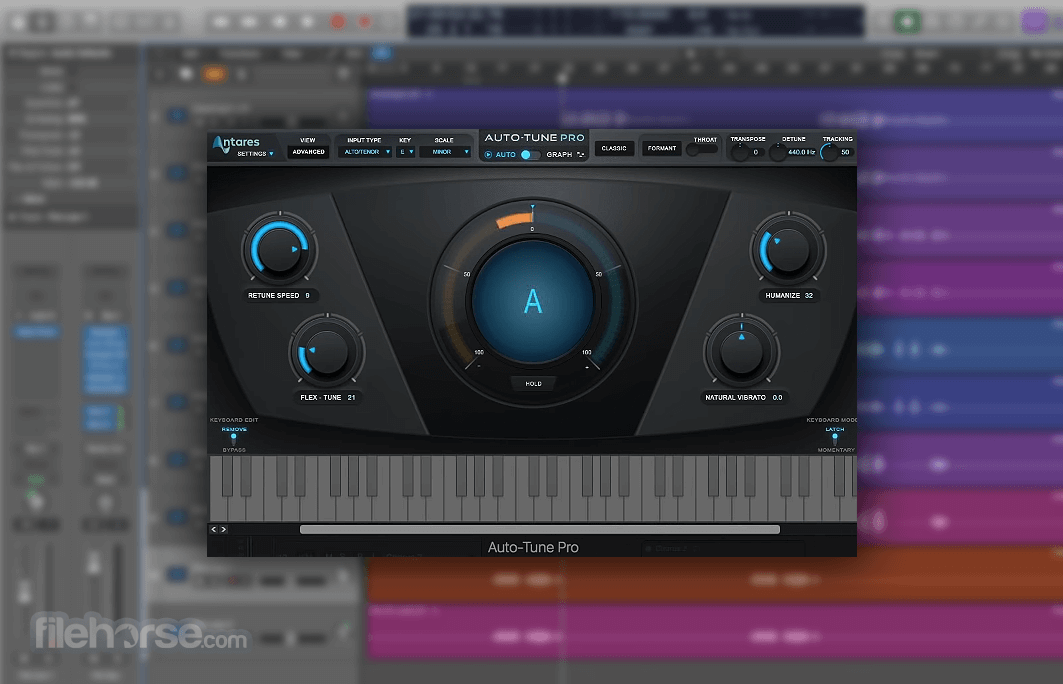Click the Natural Vibrato knob
This screenshot has width=1063, height=684.
(x=741, y=352)
